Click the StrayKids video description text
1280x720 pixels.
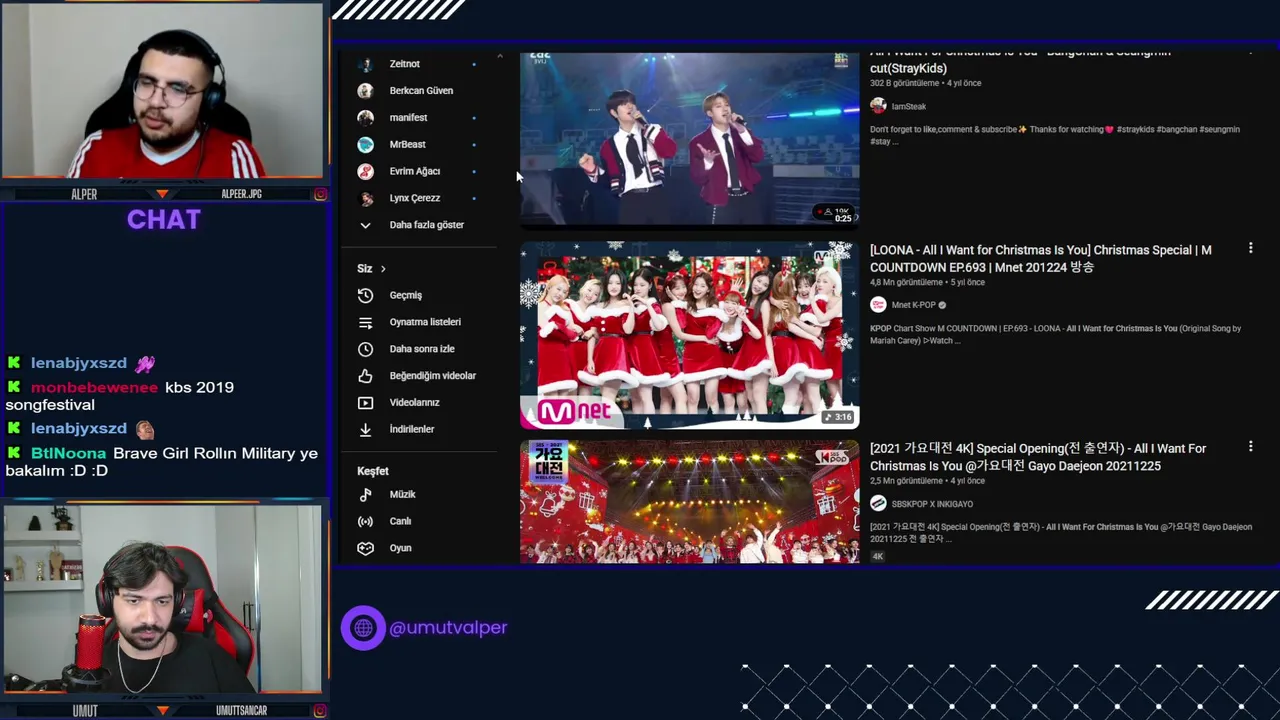point(1055,135)
